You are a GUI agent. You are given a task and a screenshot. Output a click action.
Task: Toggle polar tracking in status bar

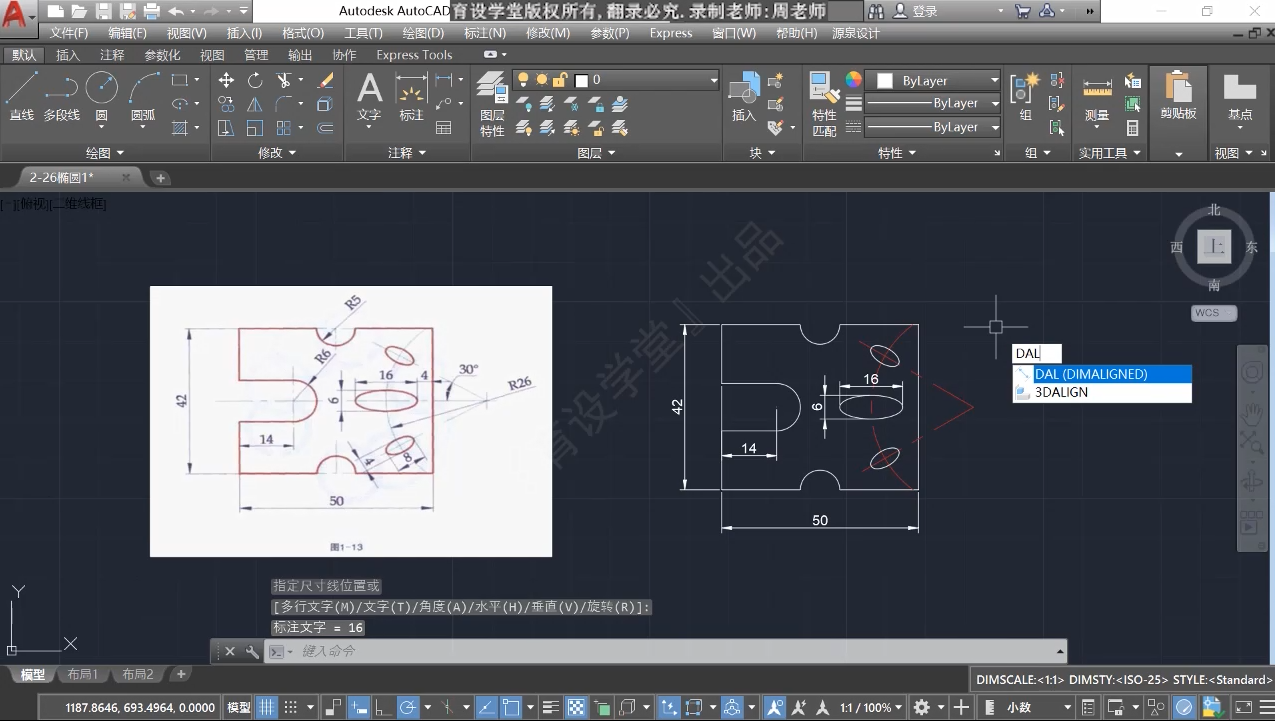[x=408, y=707]
